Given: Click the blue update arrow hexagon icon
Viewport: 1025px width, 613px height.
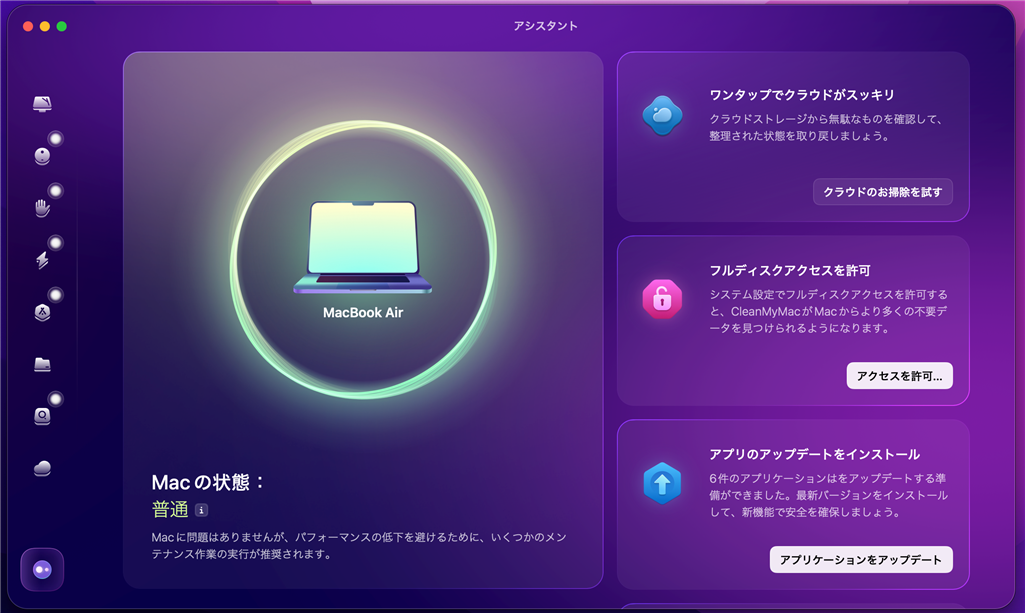Looking at the screenshot, I should point(662,483).
